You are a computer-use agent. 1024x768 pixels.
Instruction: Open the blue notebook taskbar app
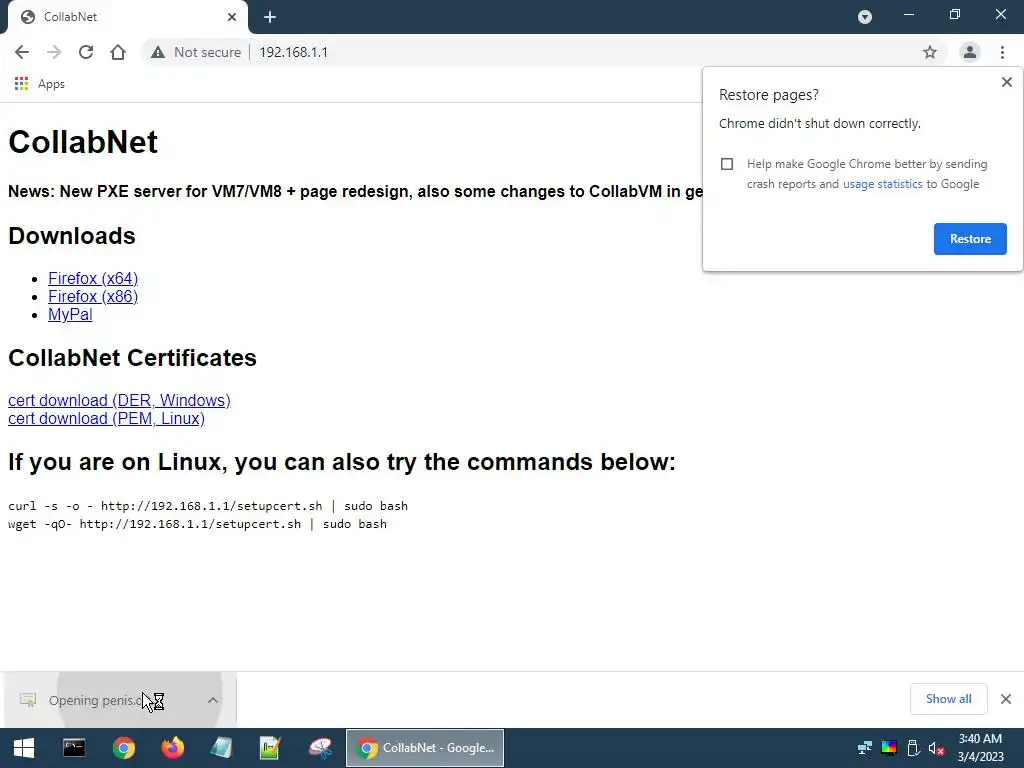pos(221,748)
